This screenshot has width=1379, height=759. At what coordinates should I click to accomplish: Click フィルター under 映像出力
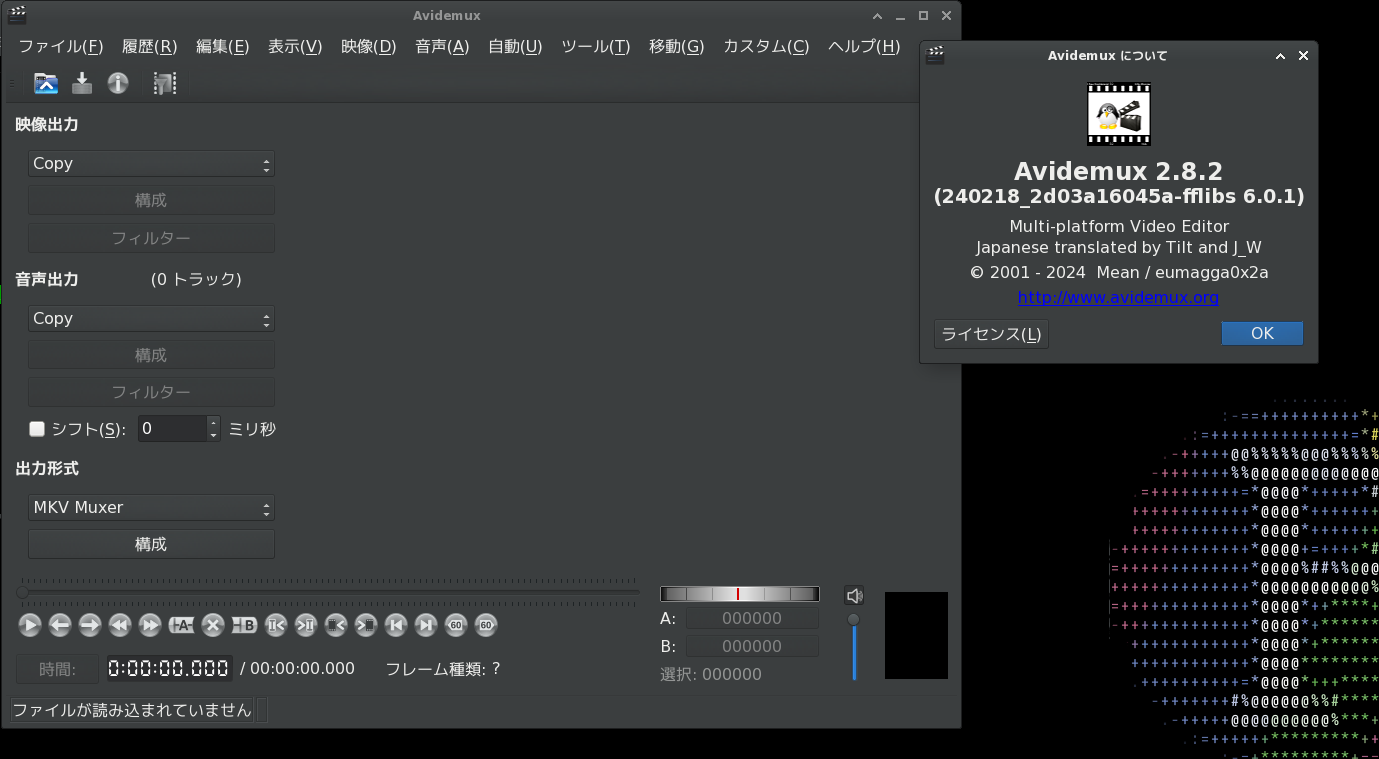pyautogui.click(x=151, y=239)
